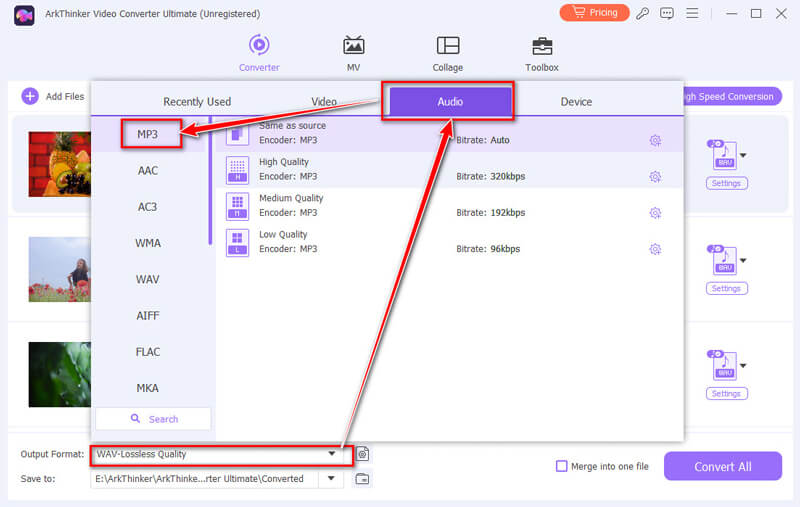Expand format dropdown arrow for fruit video
Viewport: 800px width, 507px height.
743,155
